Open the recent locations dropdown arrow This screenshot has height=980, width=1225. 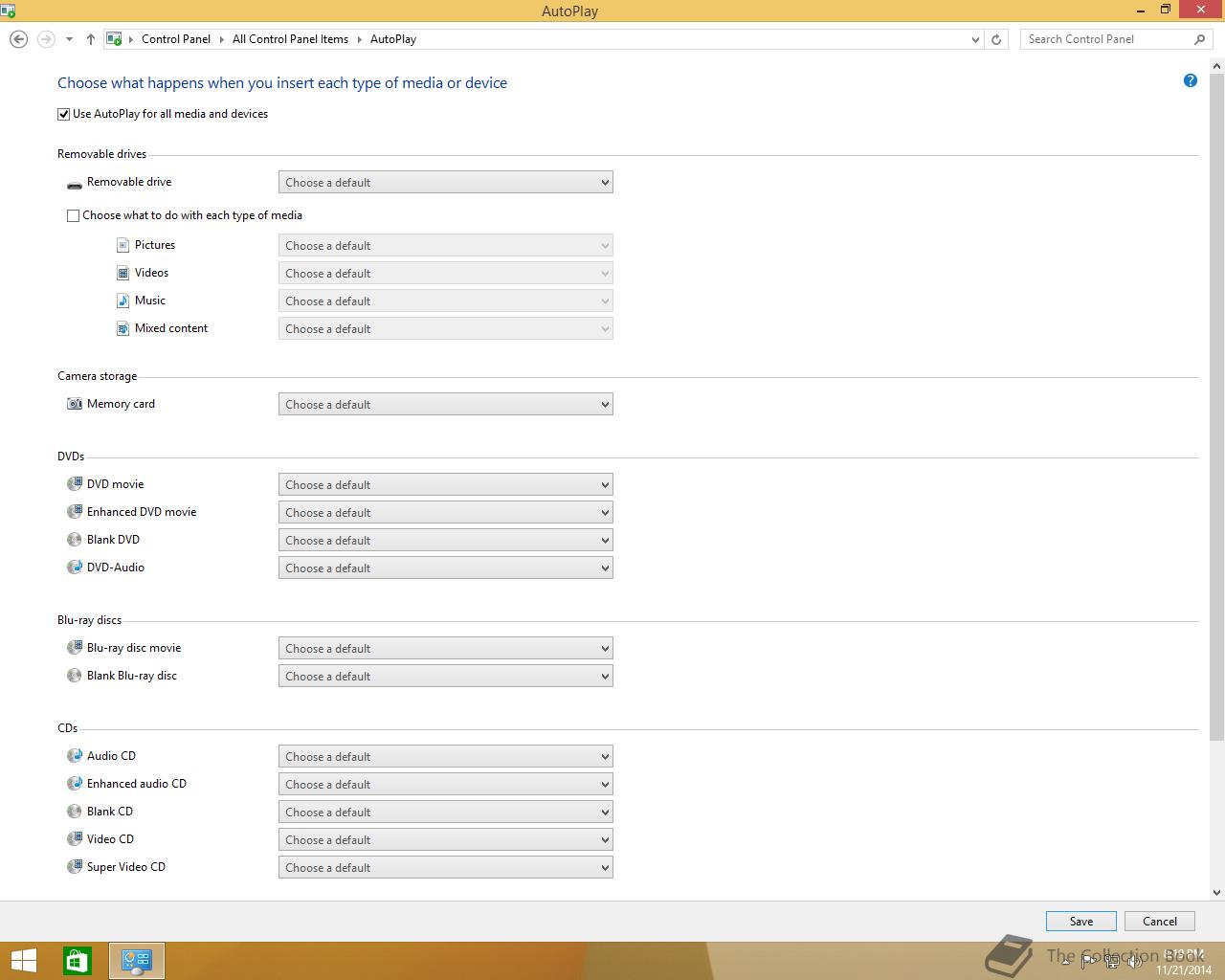pos(69,39)
